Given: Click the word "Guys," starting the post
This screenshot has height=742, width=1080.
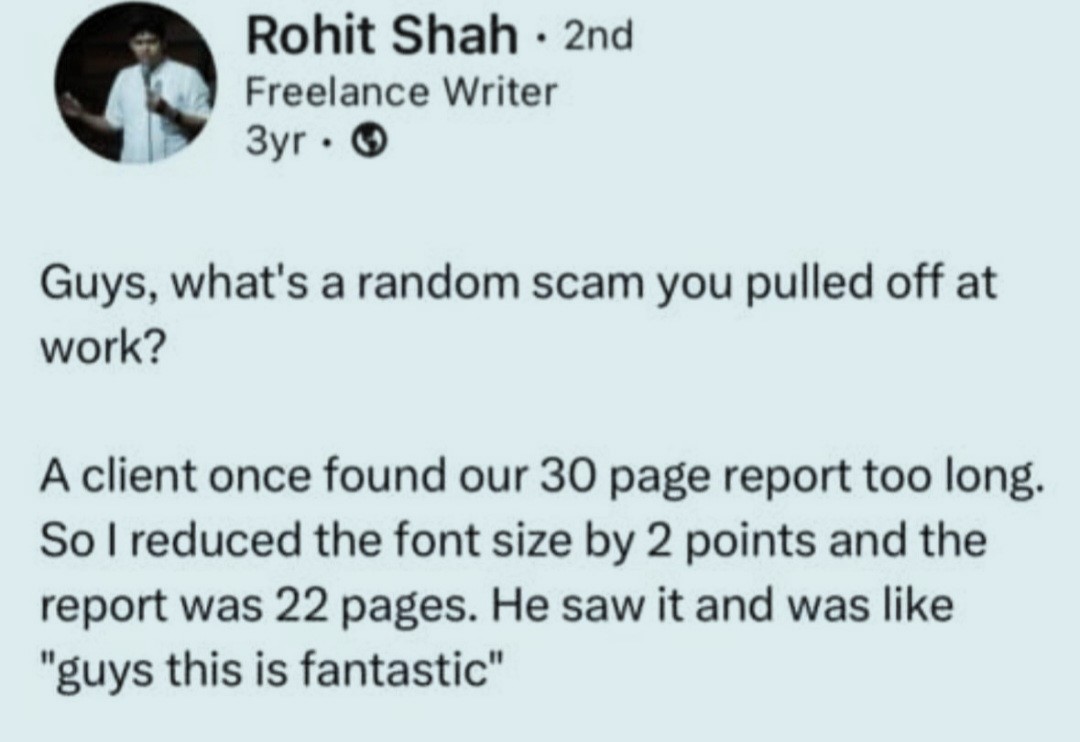Looking at the screenshot, I should (x=96, y=287).
